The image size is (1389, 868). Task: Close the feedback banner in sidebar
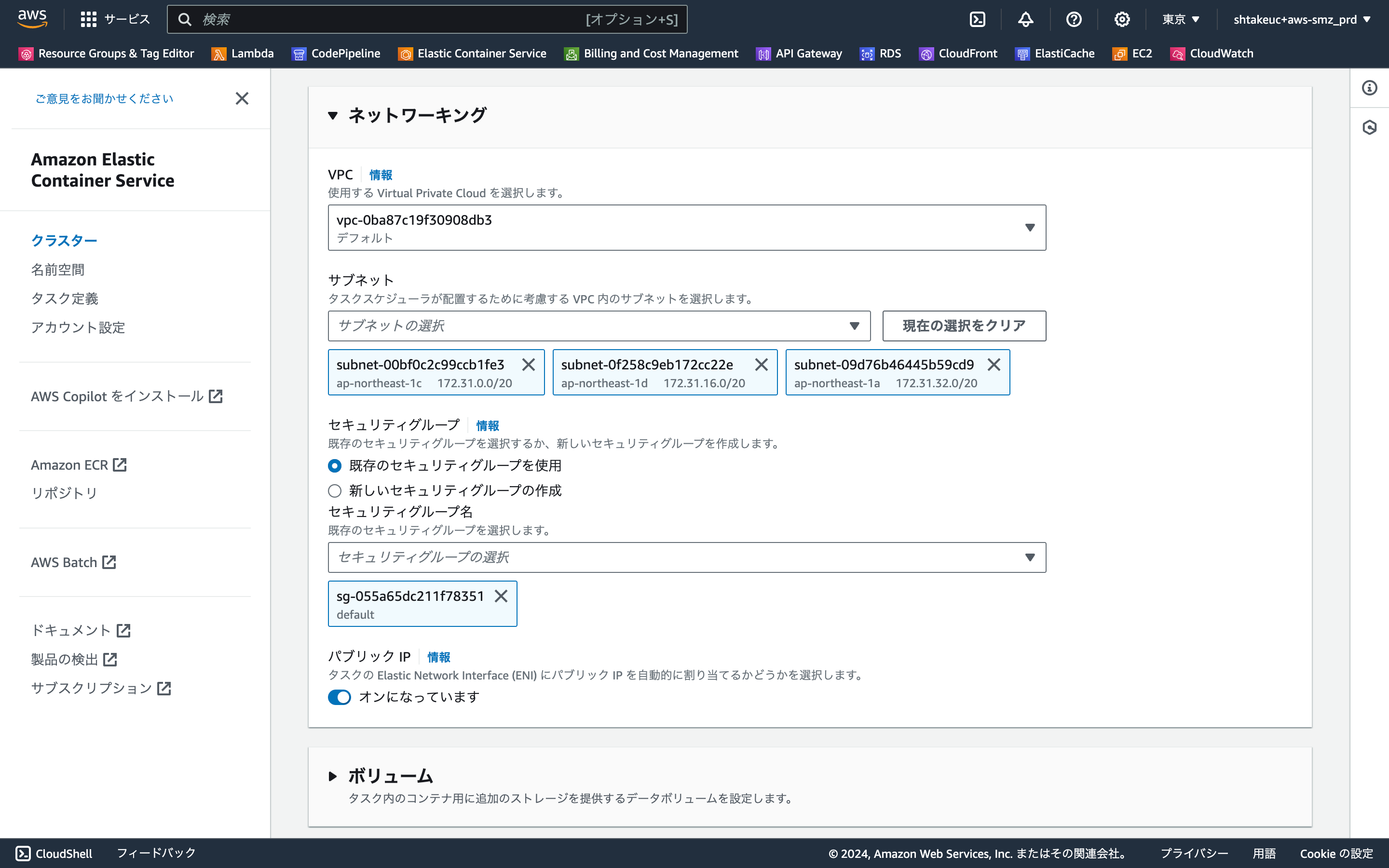click(242, 98)
